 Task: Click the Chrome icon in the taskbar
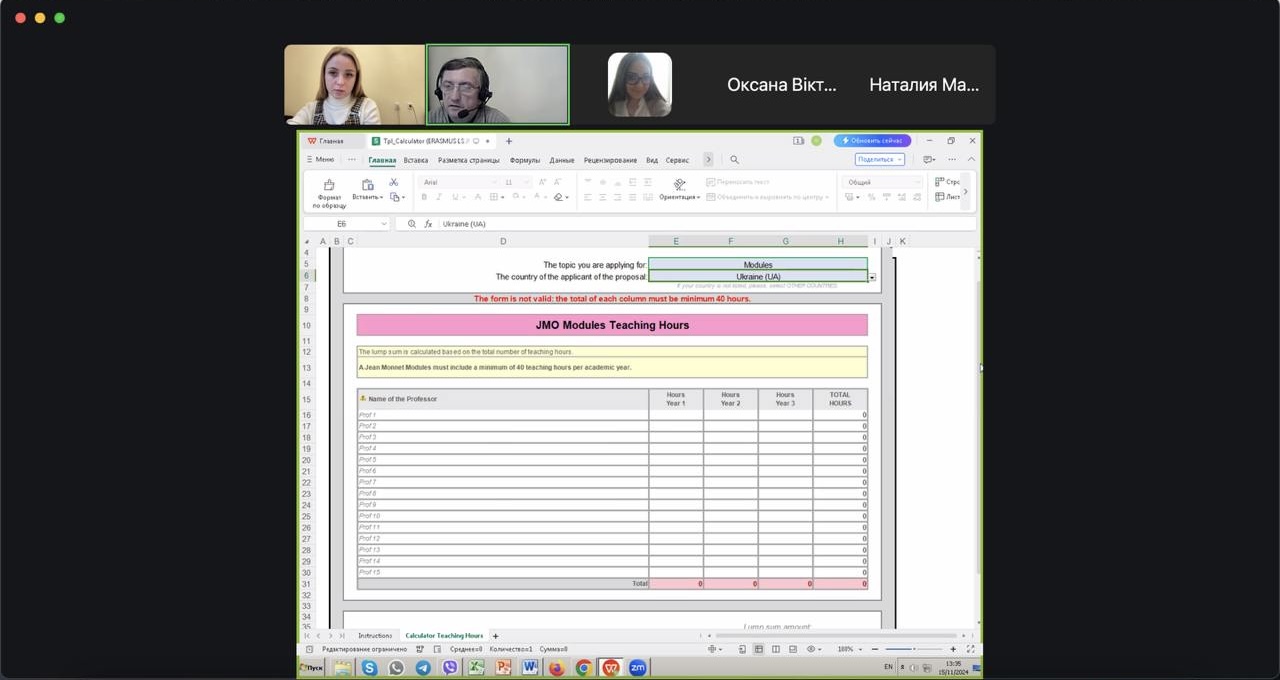[x=583, y=667]
